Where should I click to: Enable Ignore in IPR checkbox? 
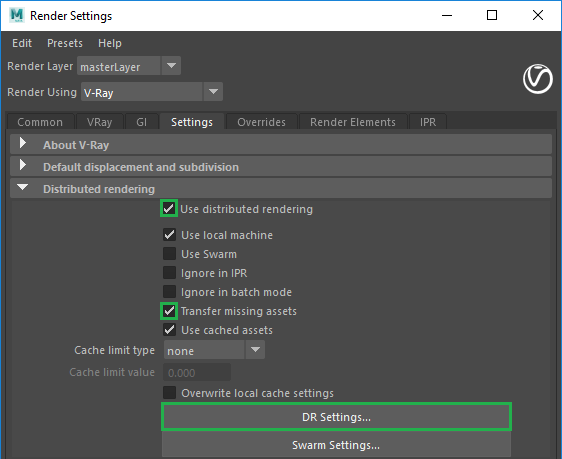[169, 273]
